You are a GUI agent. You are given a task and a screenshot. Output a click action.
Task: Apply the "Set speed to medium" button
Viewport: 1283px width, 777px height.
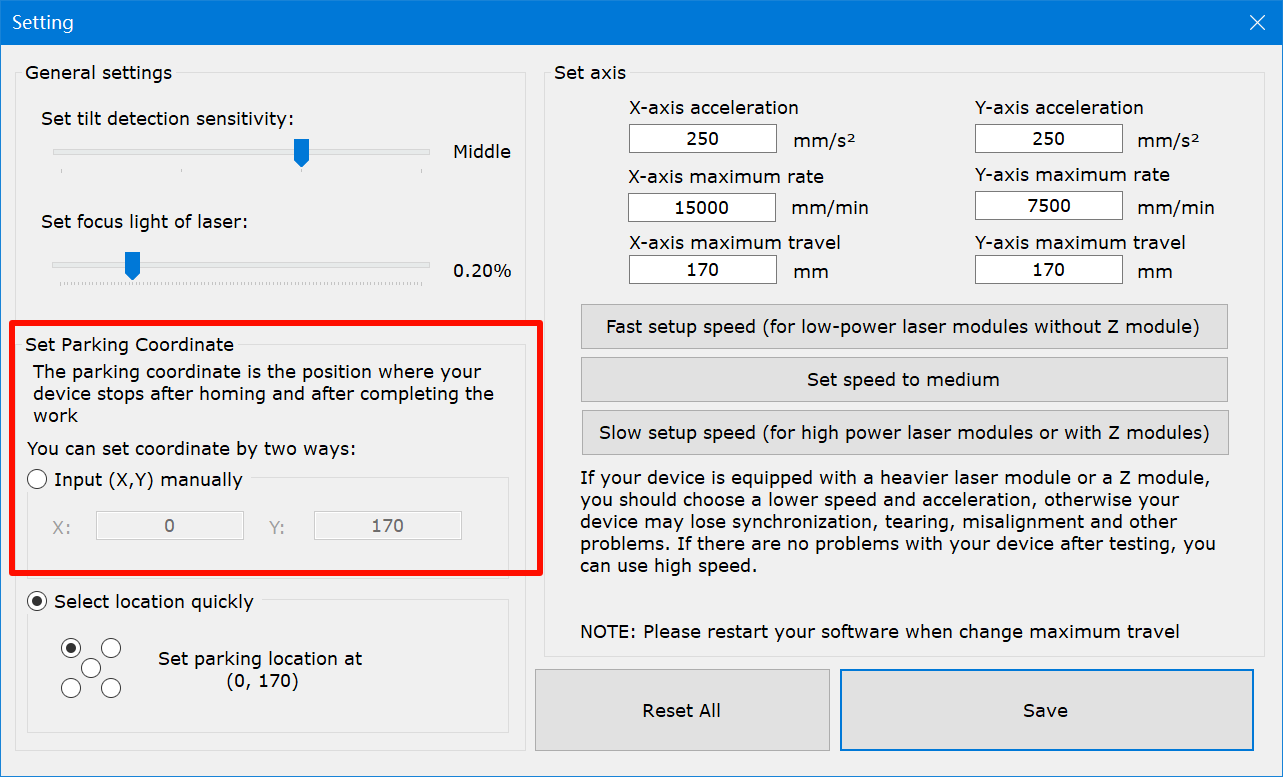point(903,380)
